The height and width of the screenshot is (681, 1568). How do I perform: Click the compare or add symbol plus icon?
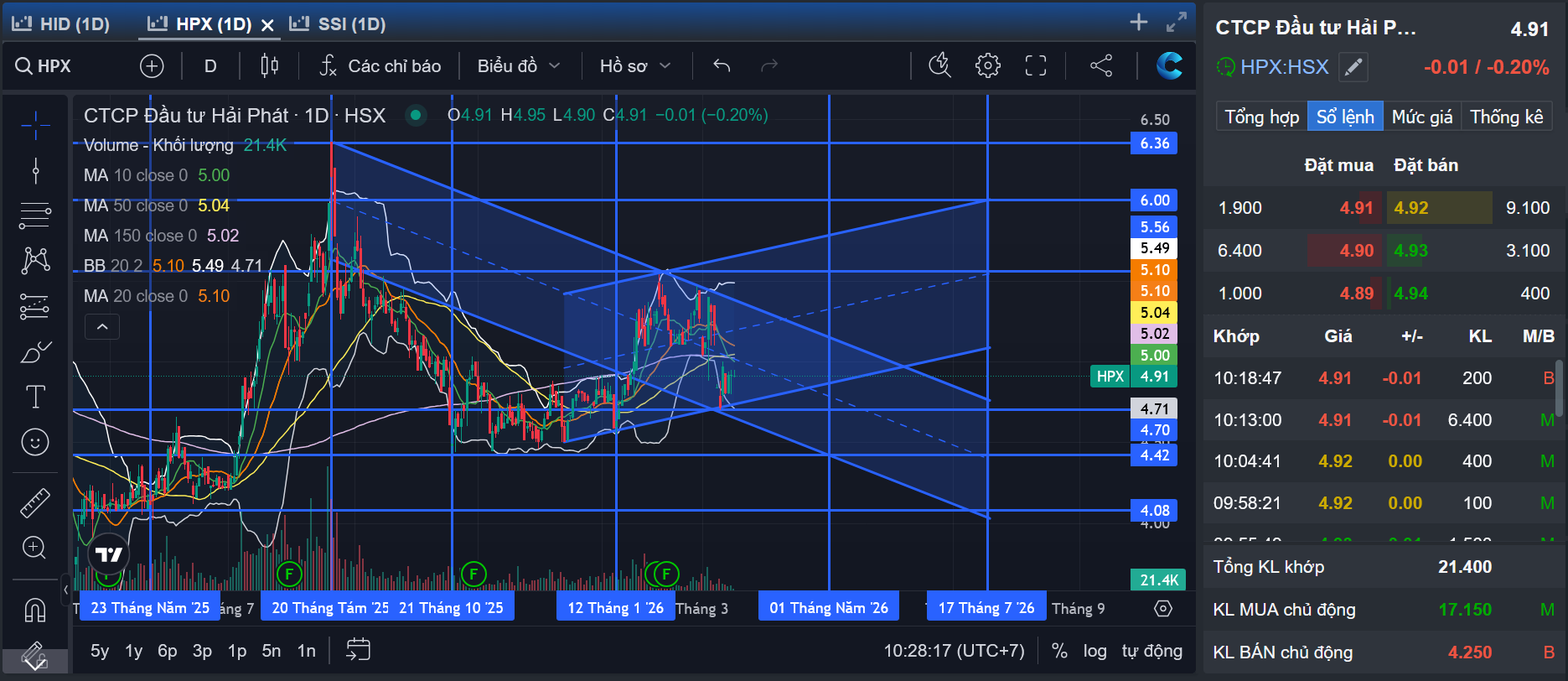pos(152,66)
